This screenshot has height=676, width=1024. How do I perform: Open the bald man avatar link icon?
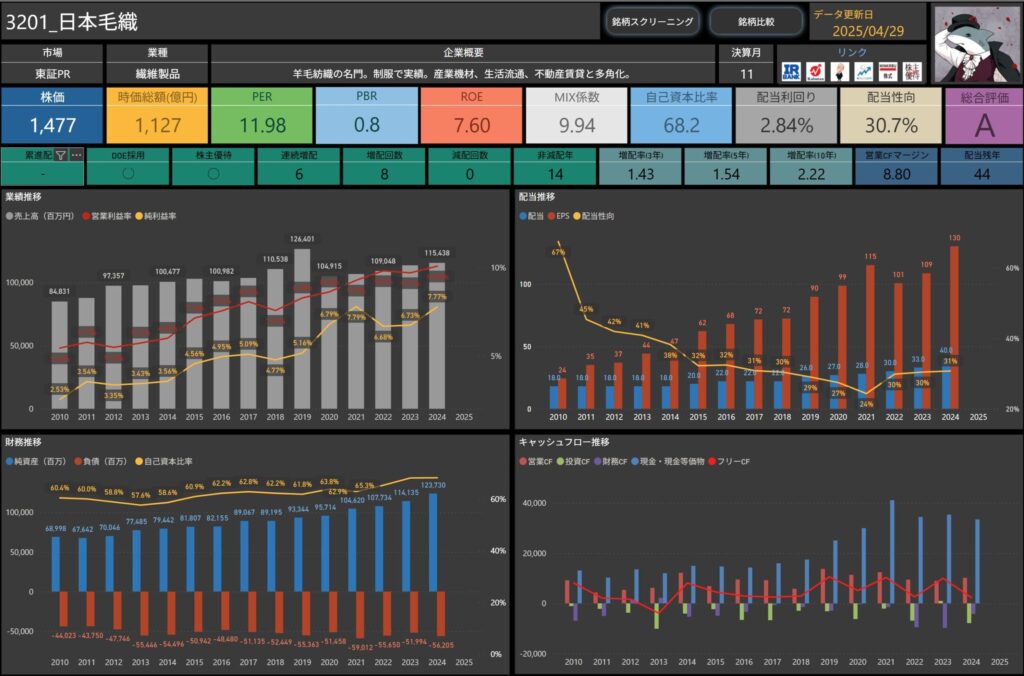coord(839,72)
